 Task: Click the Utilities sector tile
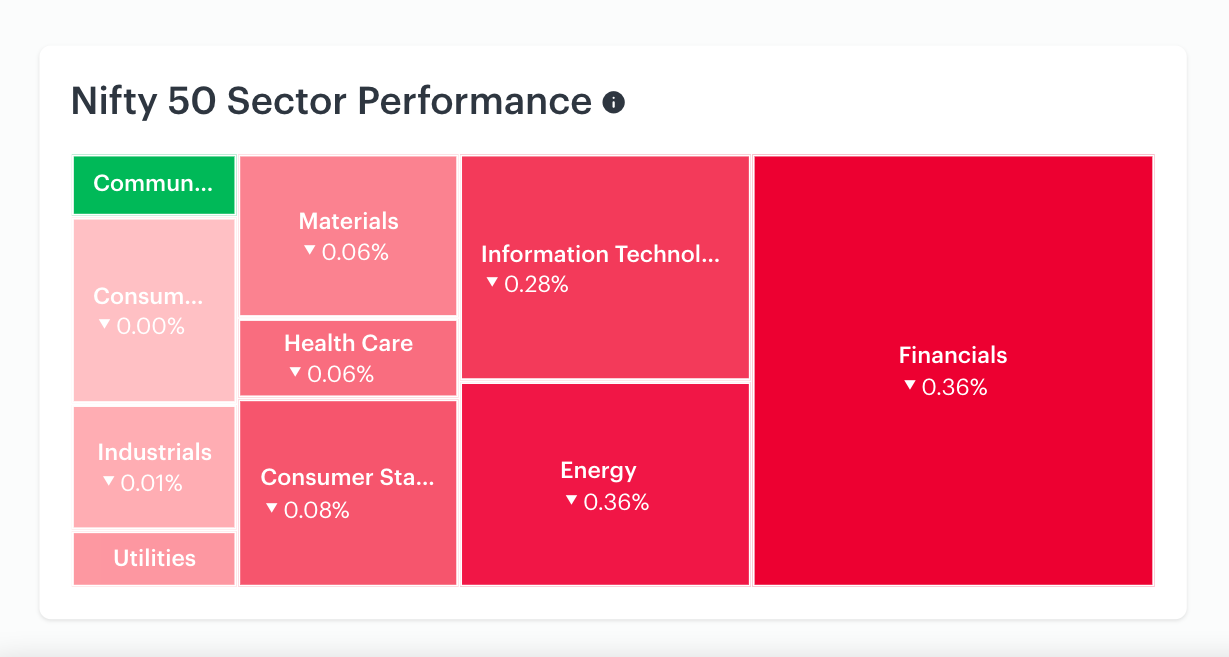point(154,559)
